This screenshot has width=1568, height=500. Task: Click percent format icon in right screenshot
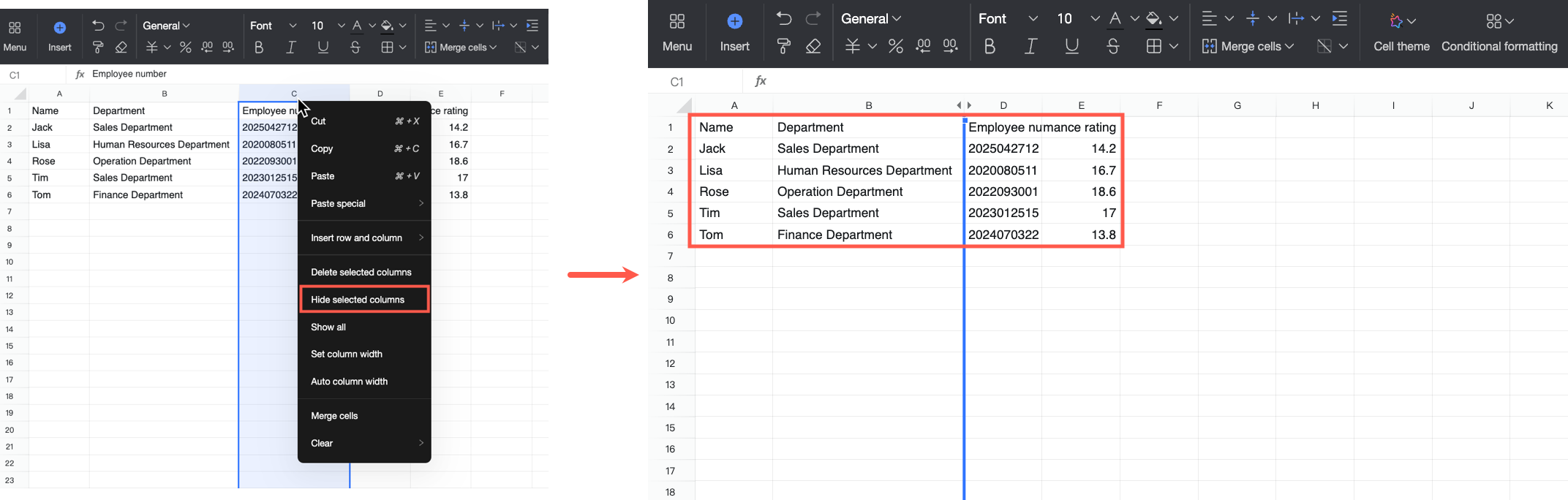pos(896,46)
